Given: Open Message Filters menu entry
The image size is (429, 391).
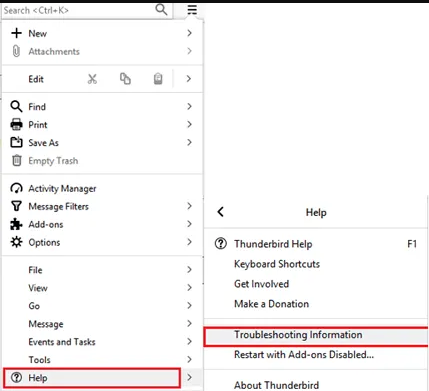Looking at the screenshot, I should click(102, 206).
